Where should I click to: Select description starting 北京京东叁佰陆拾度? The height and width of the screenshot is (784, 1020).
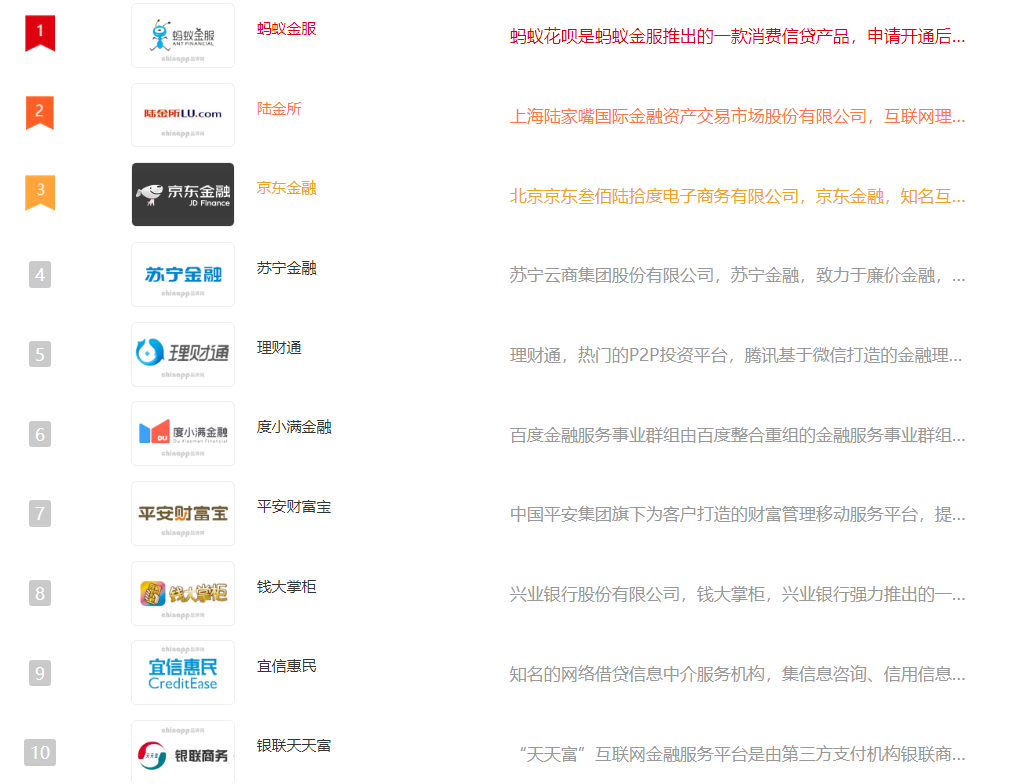(x=737, y=196)
